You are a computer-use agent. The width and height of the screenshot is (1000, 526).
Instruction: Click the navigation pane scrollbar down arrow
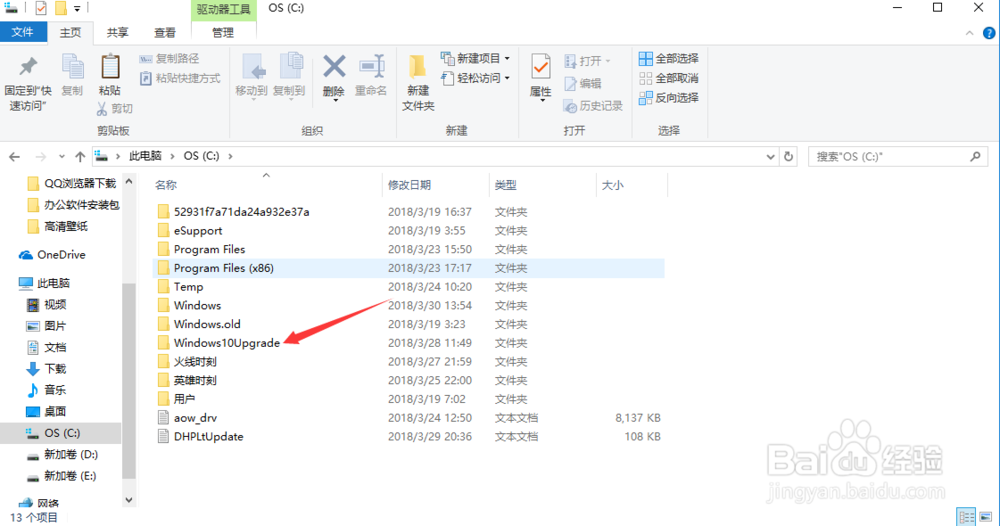tap(129, 500)
